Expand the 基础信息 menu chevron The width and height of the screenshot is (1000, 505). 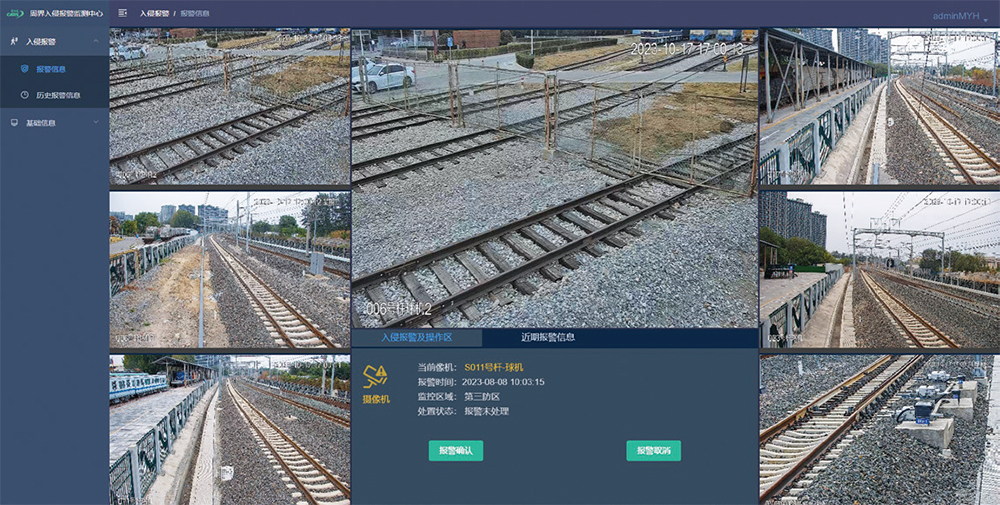pyautogui.click(x=96, y=123)
